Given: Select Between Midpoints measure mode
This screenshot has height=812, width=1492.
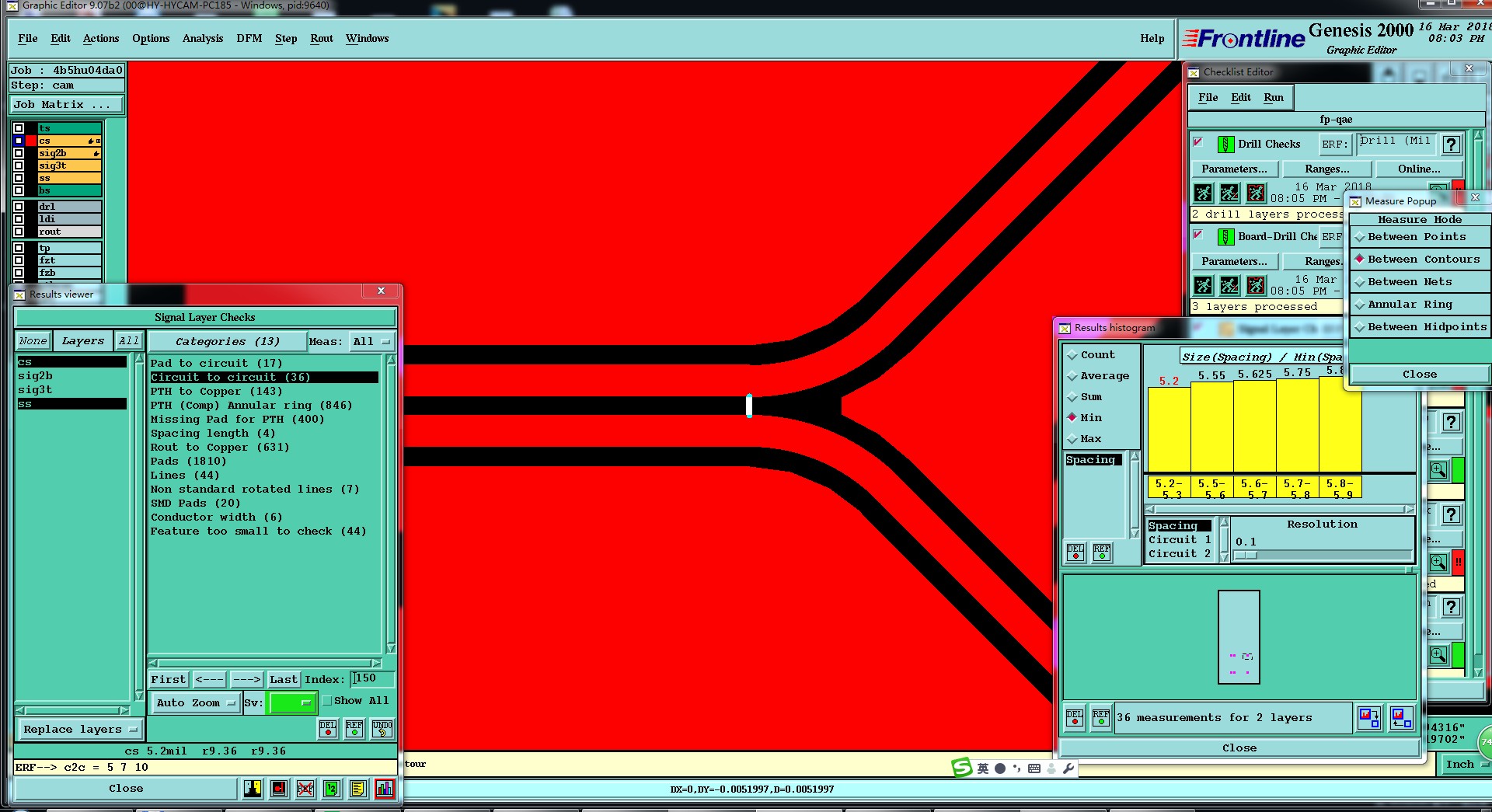Looking at the screenshot, I should tap(1421, 327).
